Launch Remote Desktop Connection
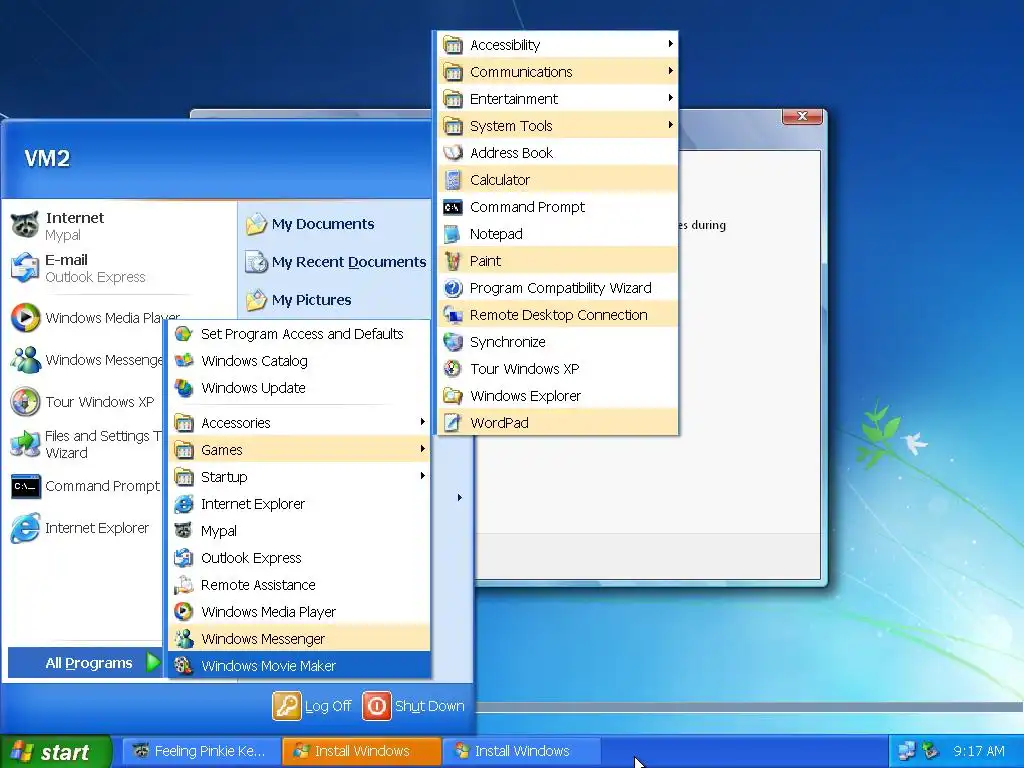 tap(558, 315)
